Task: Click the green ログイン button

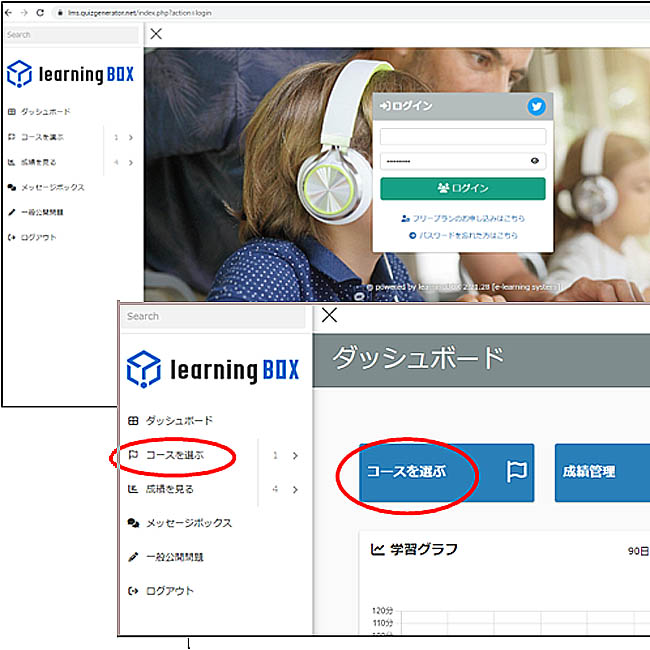Action: 463,189
